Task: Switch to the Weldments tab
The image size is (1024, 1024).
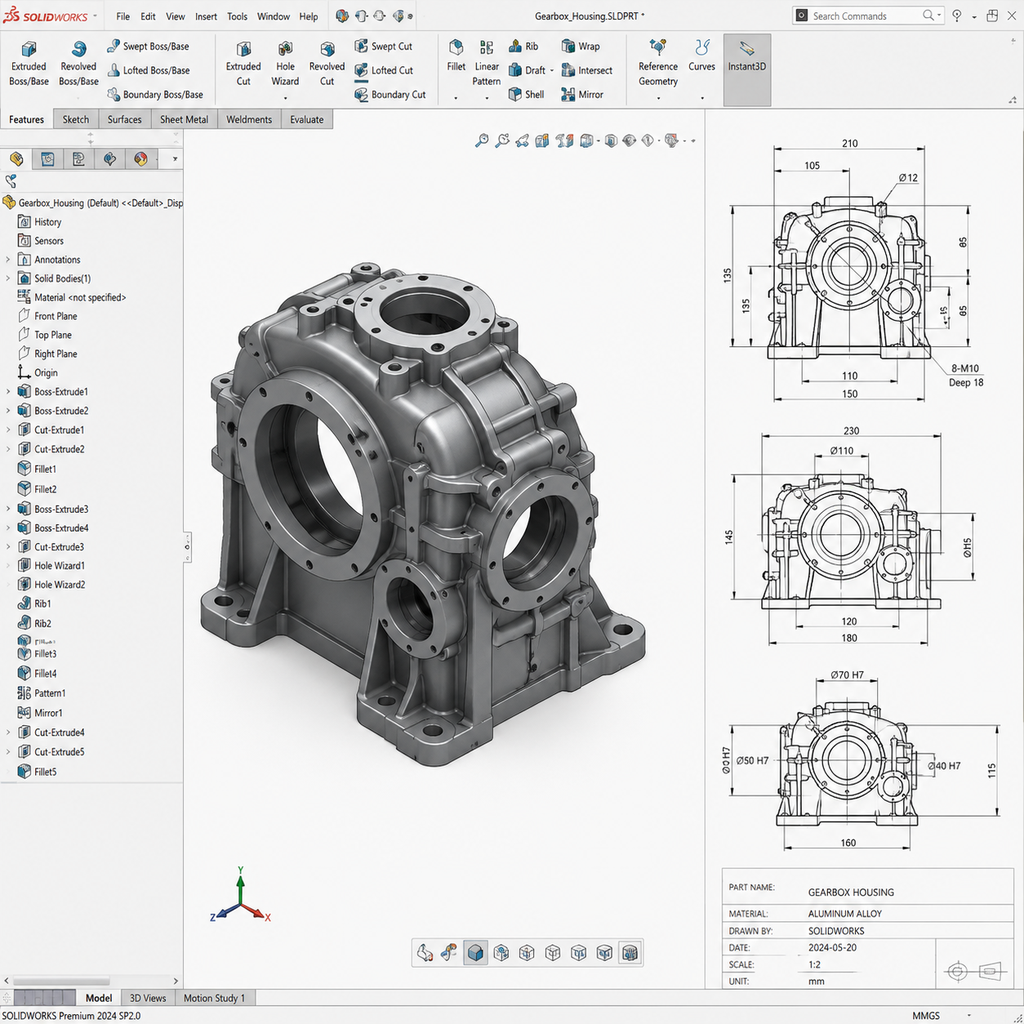Action: click(x=249, y=120)
